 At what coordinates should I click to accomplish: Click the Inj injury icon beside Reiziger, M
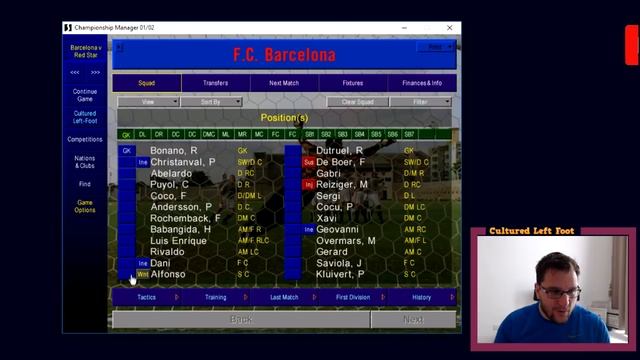coord(309,185)
